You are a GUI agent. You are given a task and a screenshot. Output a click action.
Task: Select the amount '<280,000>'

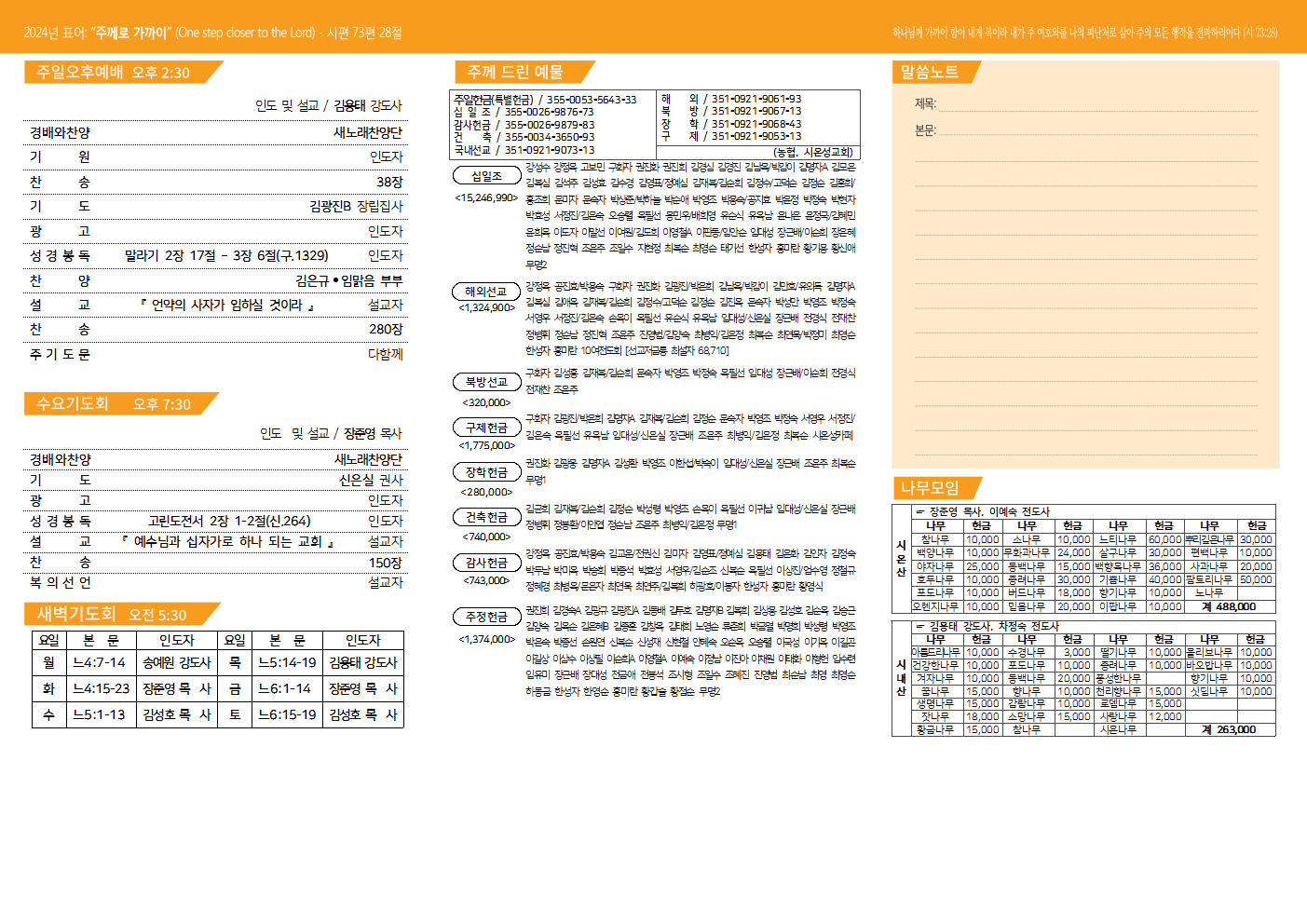[x=486, y=492]
